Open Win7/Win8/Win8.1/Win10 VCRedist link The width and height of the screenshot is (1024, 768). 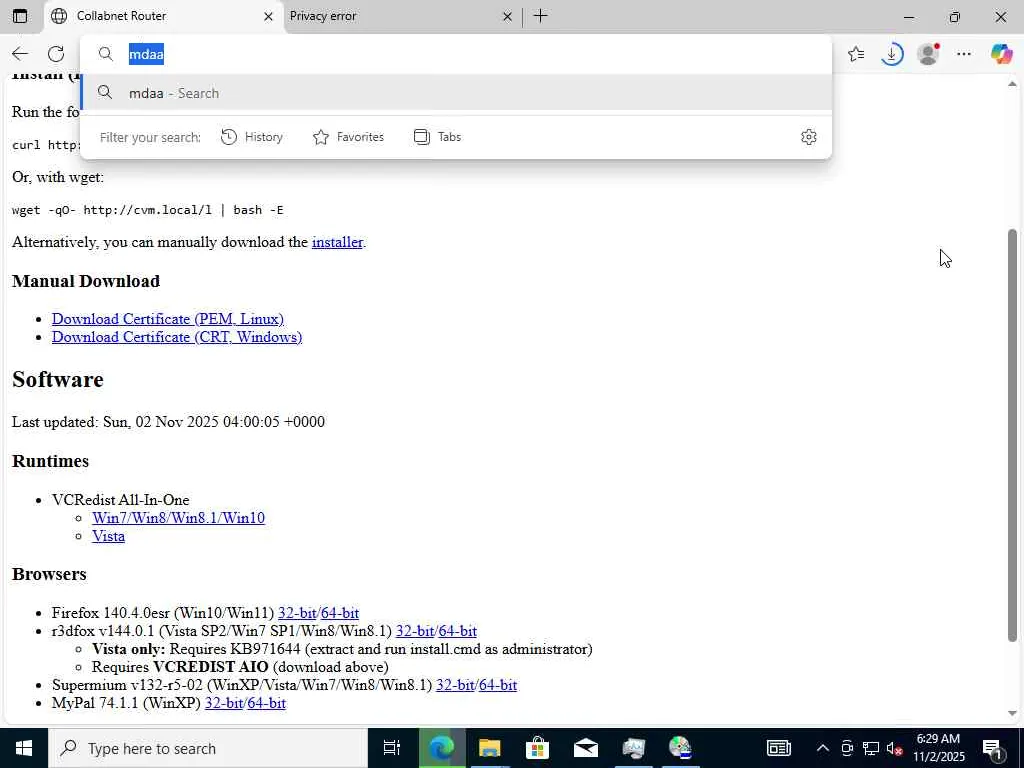[x=178, y=518]
